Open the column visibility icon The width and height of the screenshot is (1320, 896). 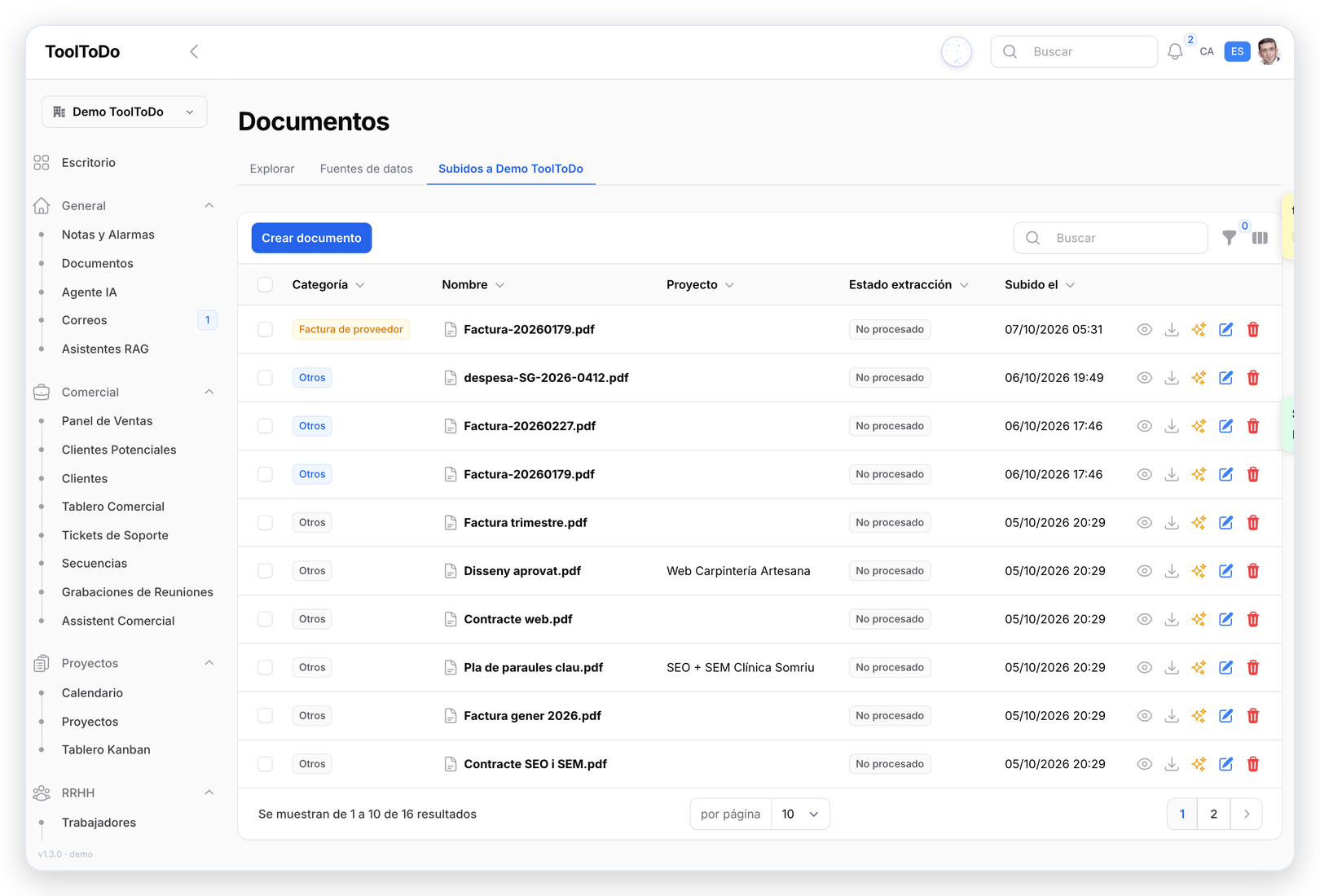click(1260, 238)
